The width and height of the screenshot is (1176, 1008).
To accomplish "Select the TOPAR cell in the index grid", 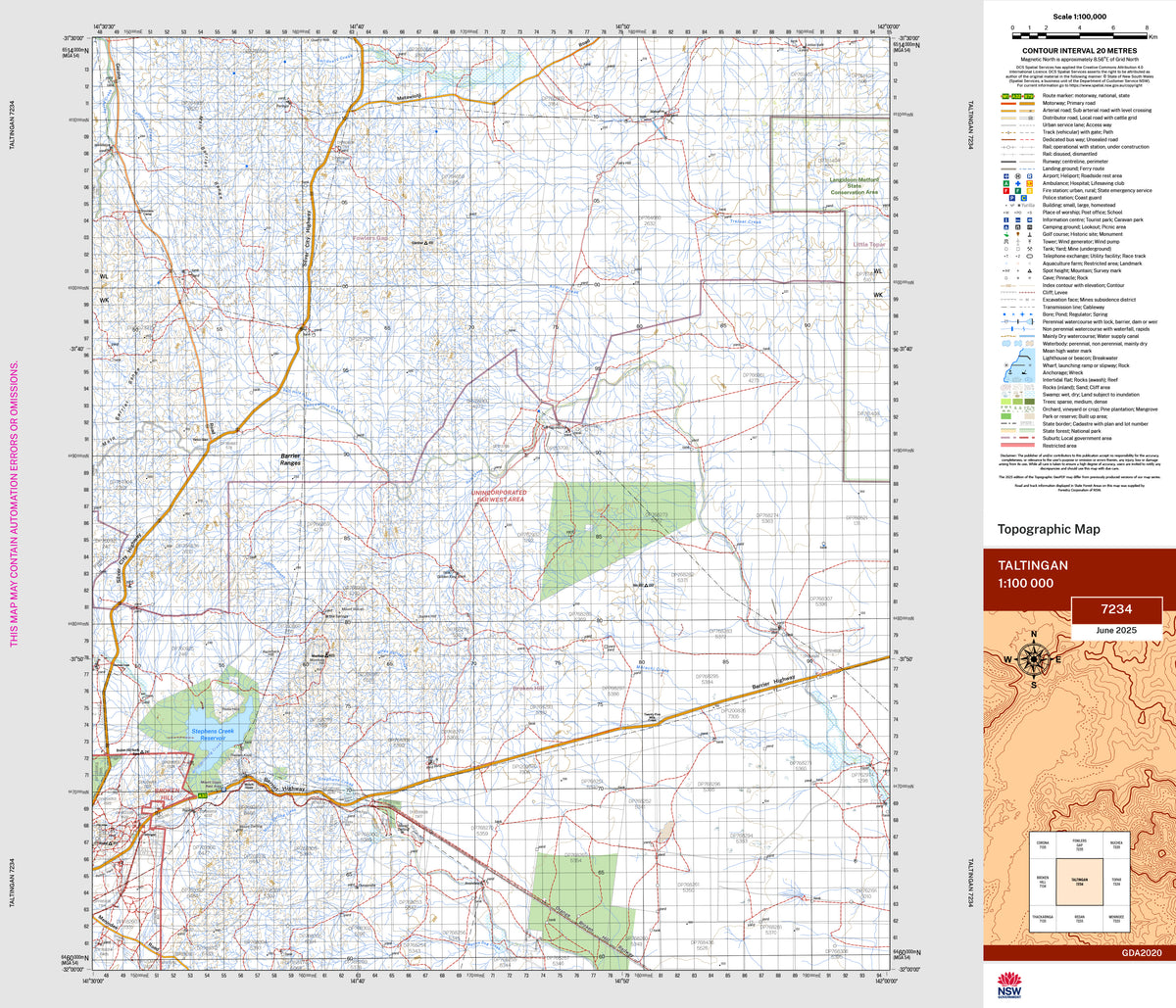I will tap(1116, 882).
